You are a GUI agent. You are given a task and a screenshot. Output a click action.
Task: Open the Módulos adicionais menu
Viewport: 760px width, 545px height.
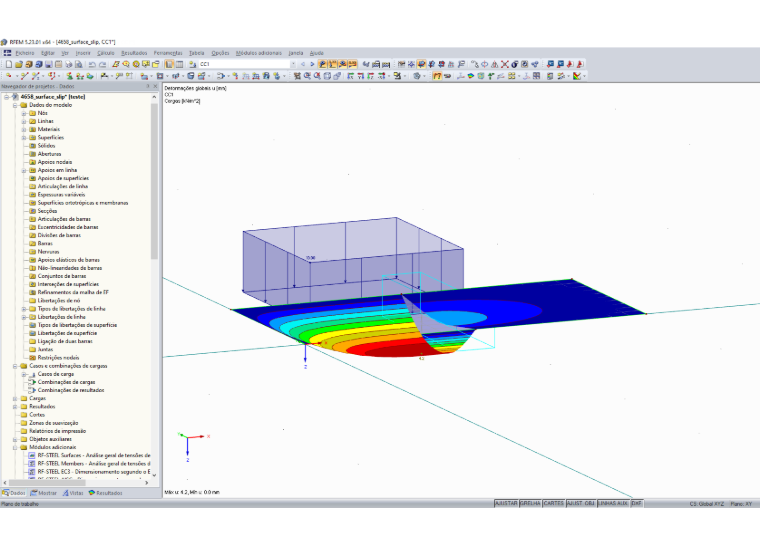coord(259,53)
